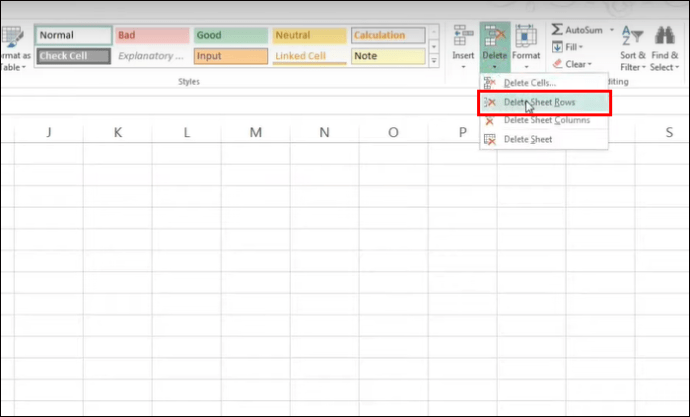
Task: Select column M header
Action: pos(256,132)
